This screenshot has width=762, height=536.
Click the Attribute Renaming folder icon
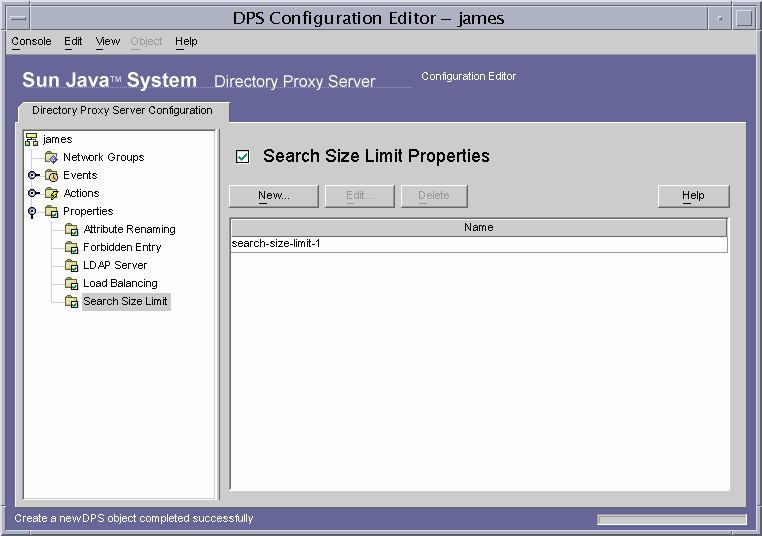click(71, 229)
